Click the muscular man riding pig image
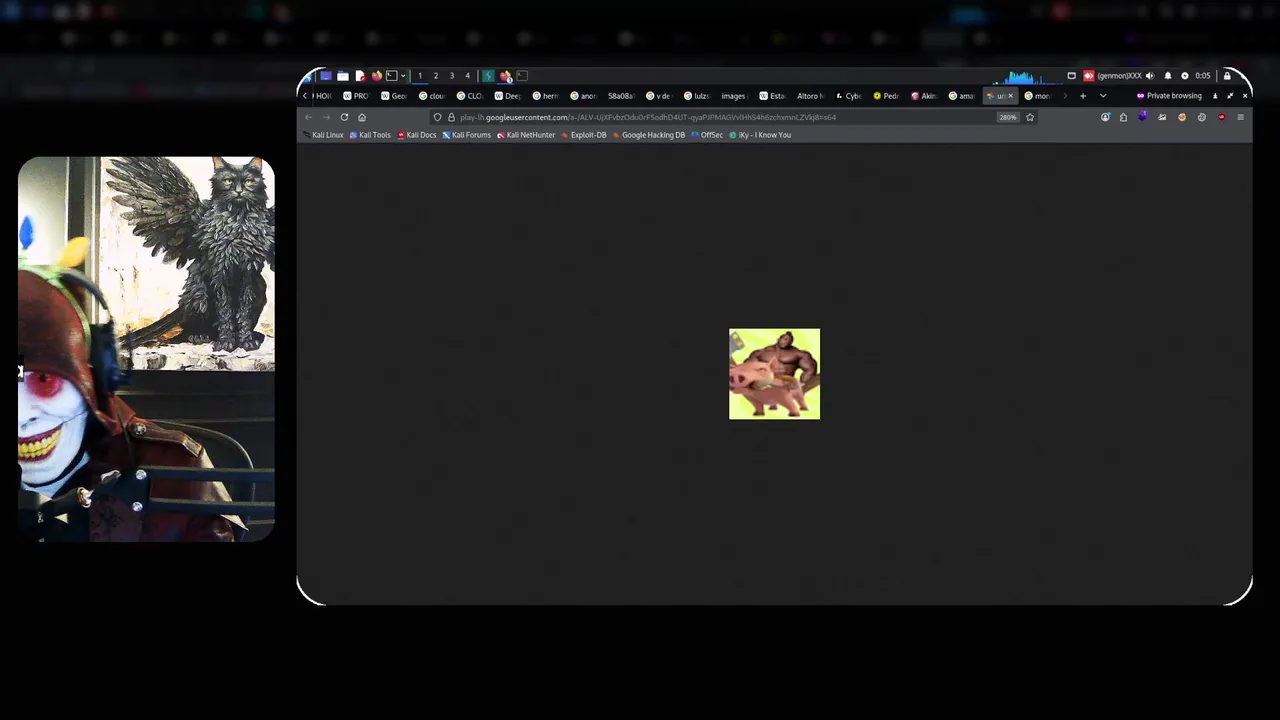 [x=774, y=374]
